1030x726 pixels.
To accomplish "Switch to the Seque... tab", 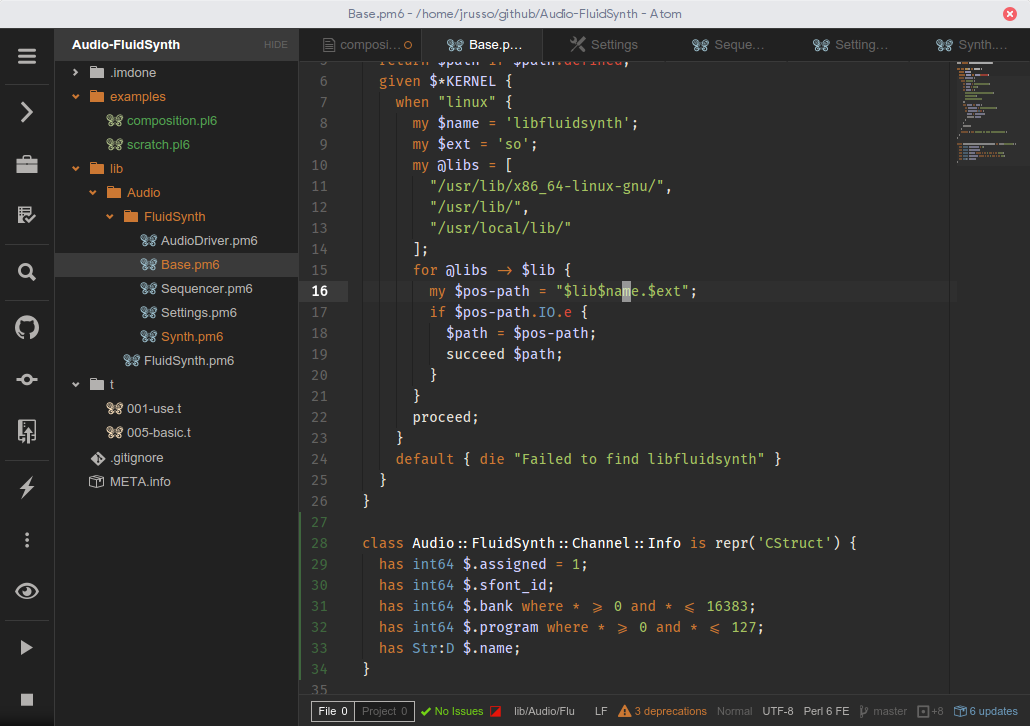I will pos(726,45).
